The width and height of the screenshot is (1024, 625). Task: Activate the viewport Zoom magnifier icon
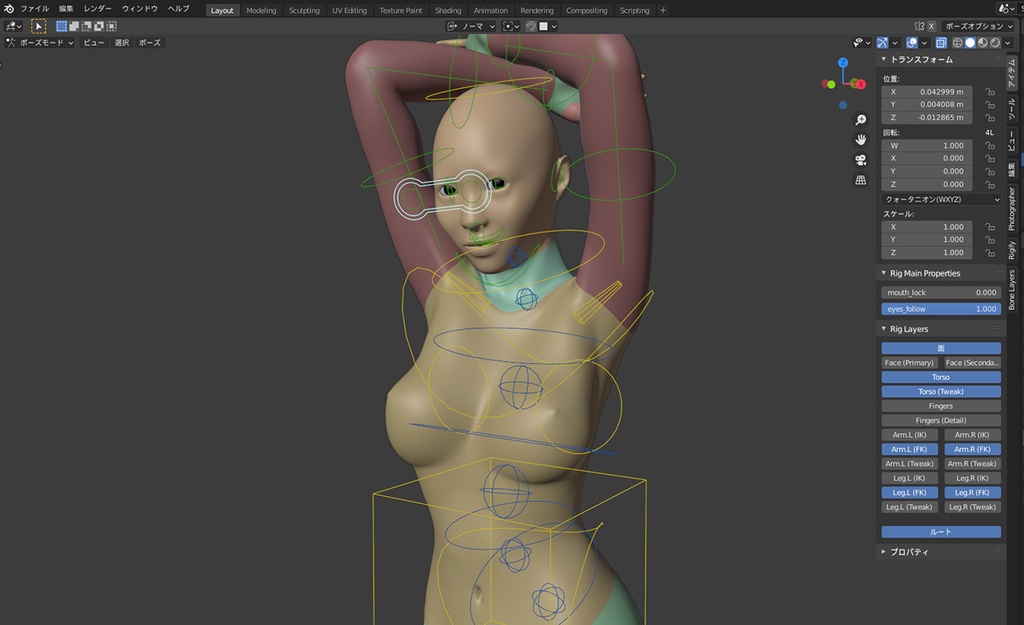tap(861, 119)
